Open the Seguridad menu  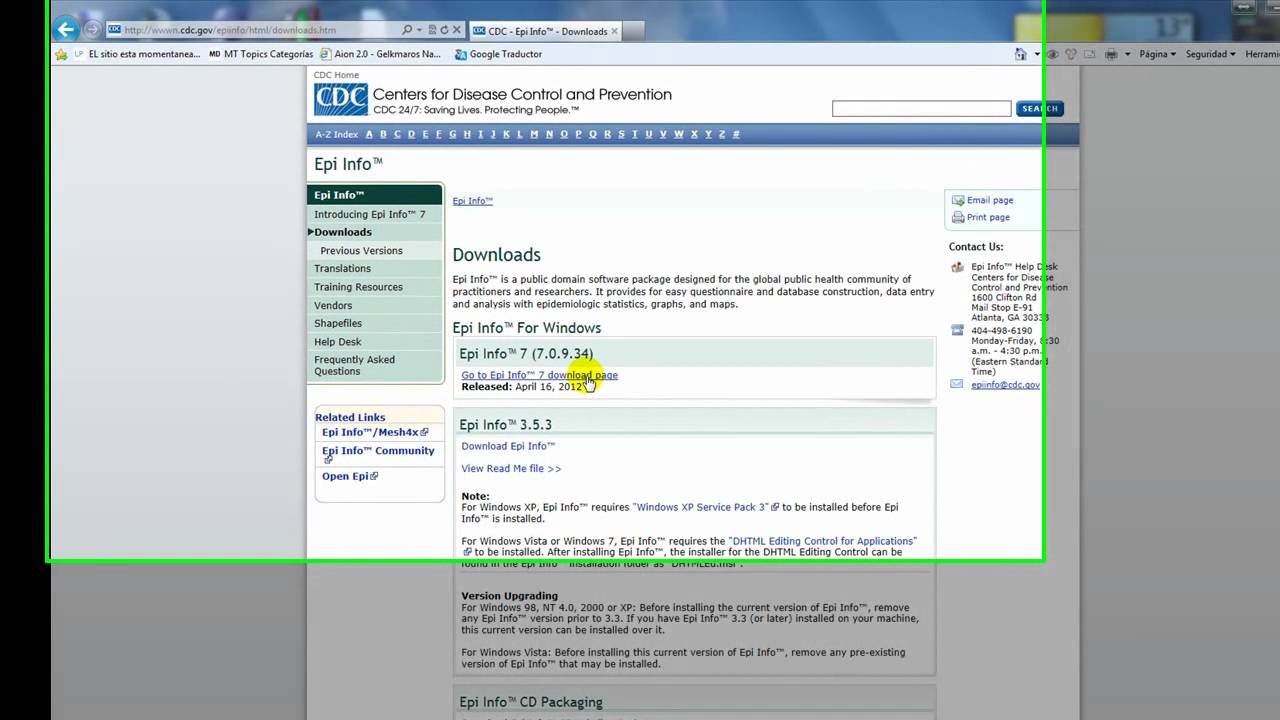[1210, 54]
